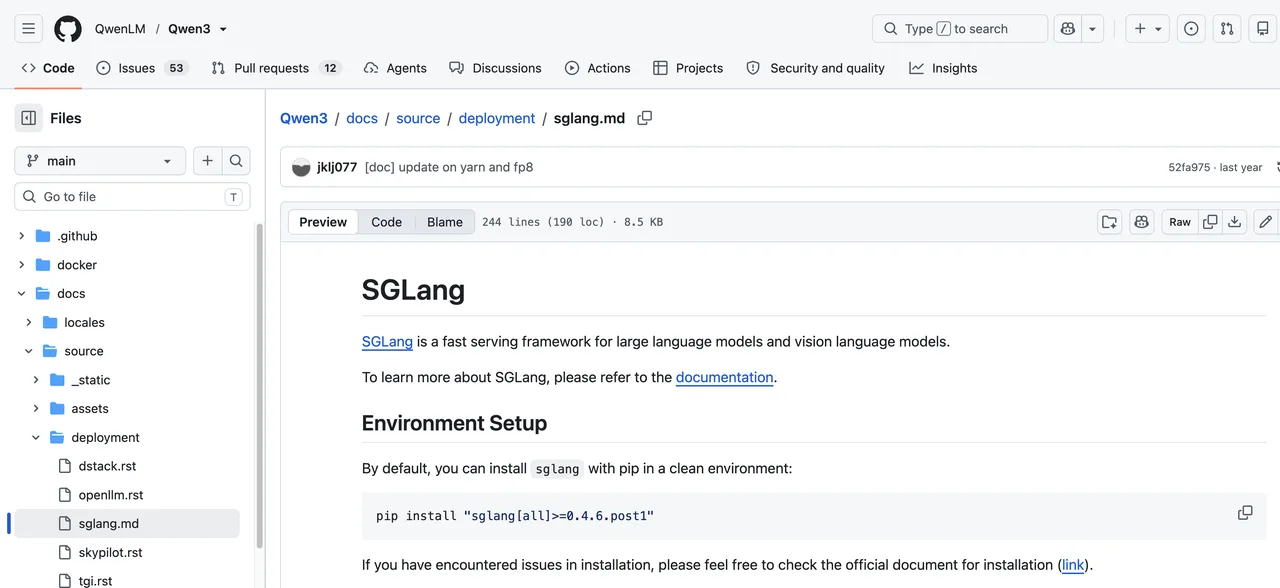Open jklj077's avatar
Image resolution: width=1280 pixels, height=588 pixels.
click(x=301, y=167)
